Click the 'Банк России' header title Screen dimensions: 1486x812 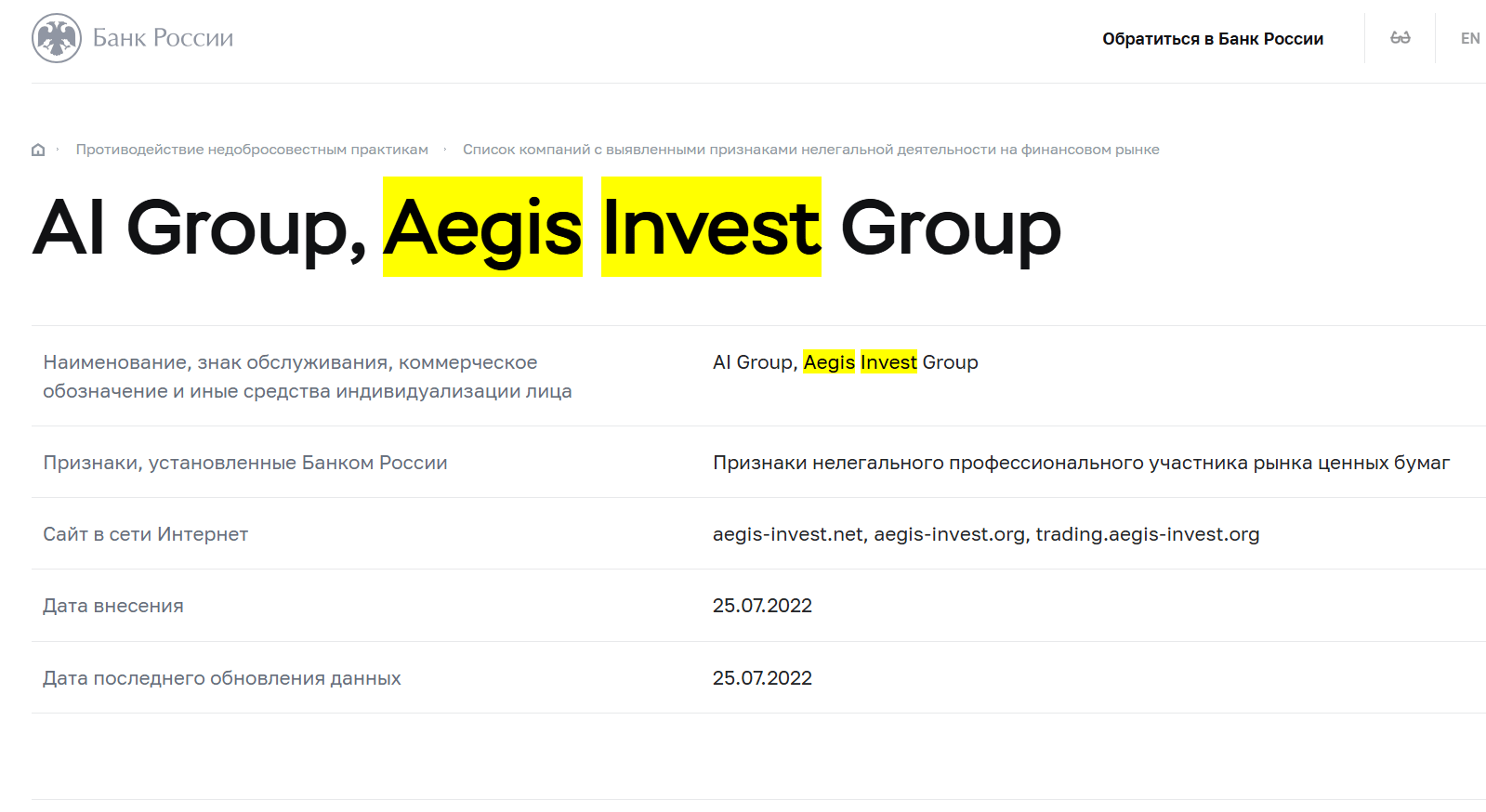pos(163,38)
